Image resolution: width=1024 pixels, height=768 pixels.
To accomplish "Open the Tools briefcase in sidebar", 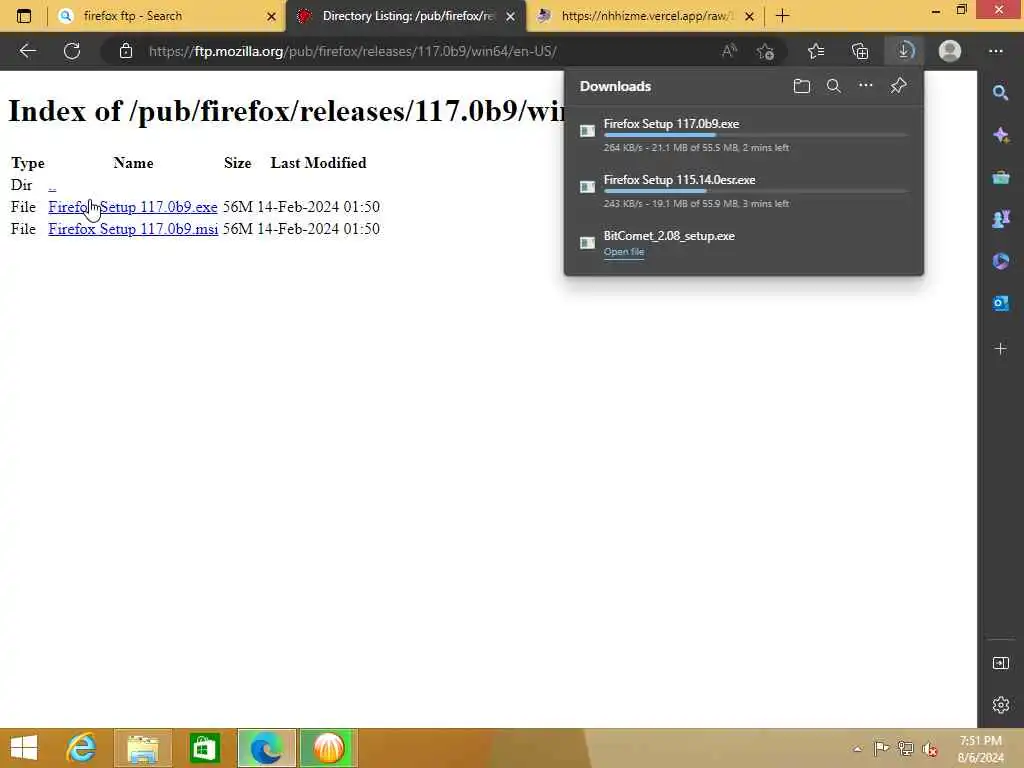I will click(1000, 177).
